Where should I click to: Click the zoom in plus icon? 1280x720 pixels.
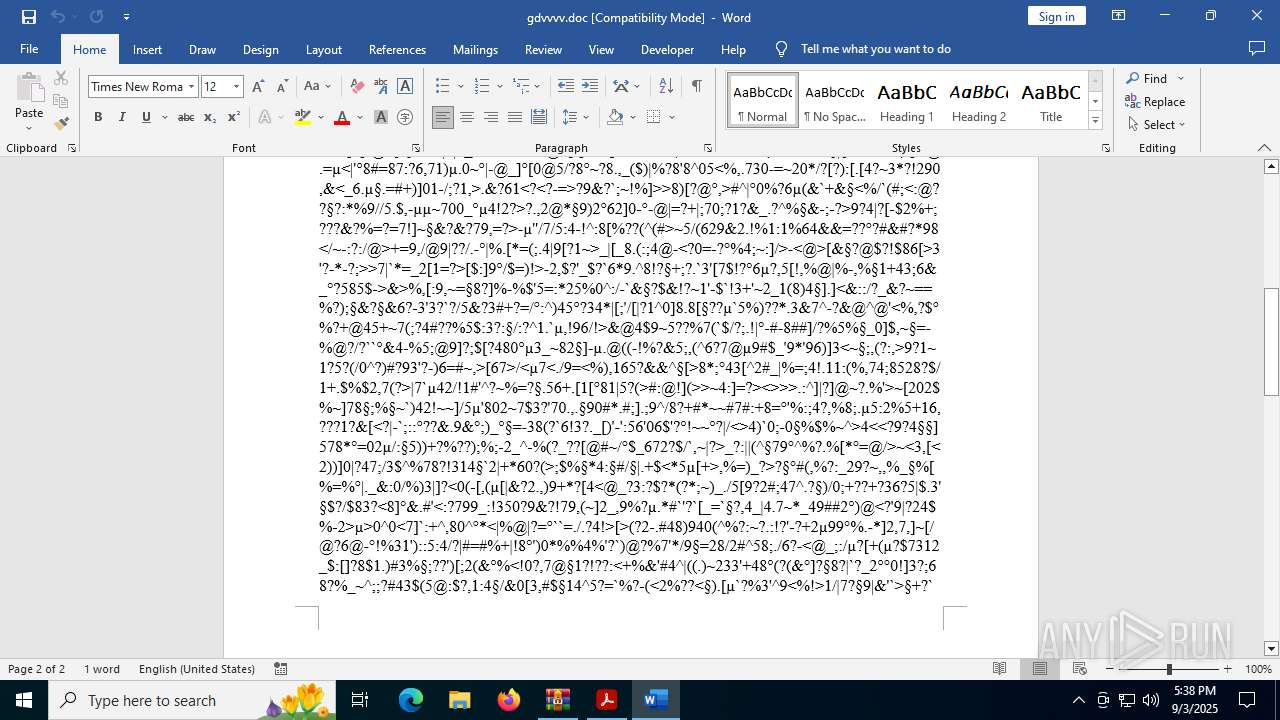pyautogui.click(x=1228, y=669)
